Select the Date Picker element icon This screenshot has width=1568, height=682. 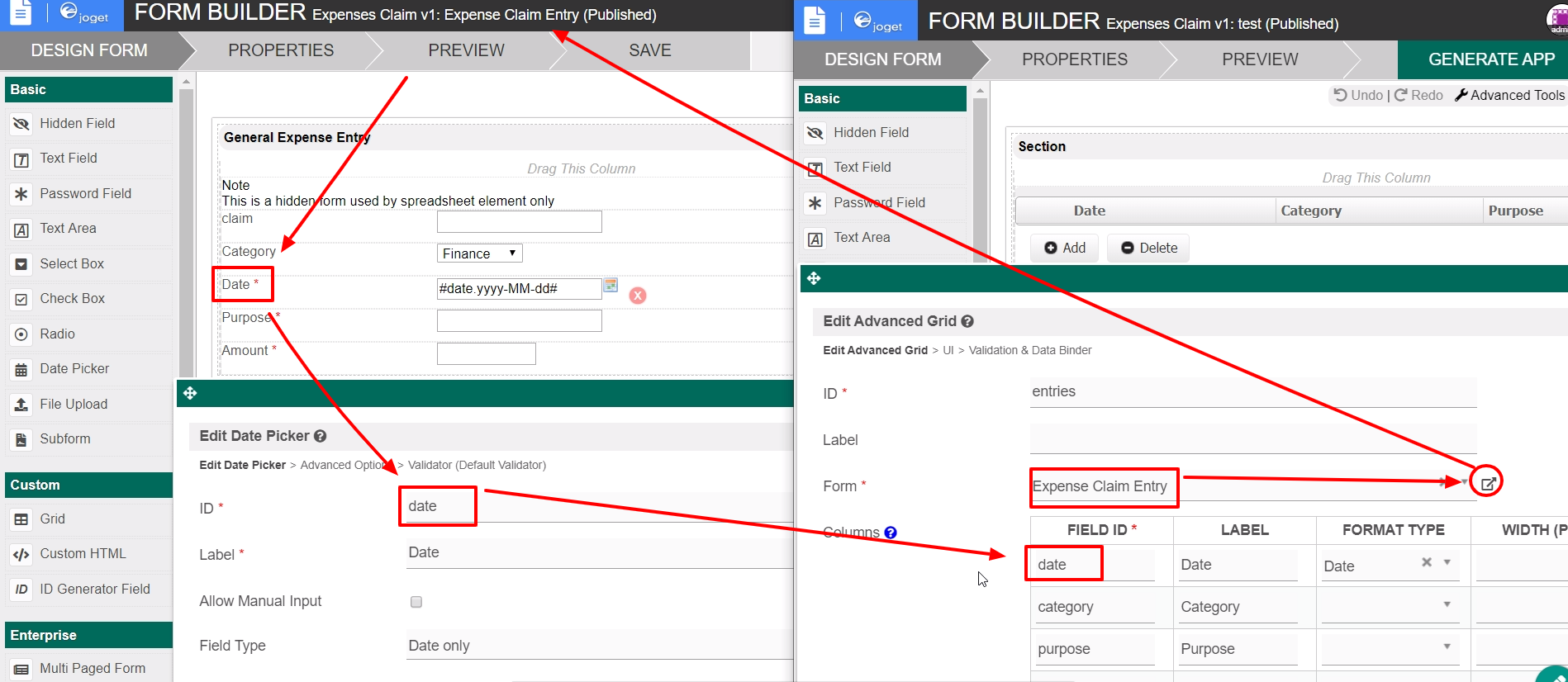point(21,369)
